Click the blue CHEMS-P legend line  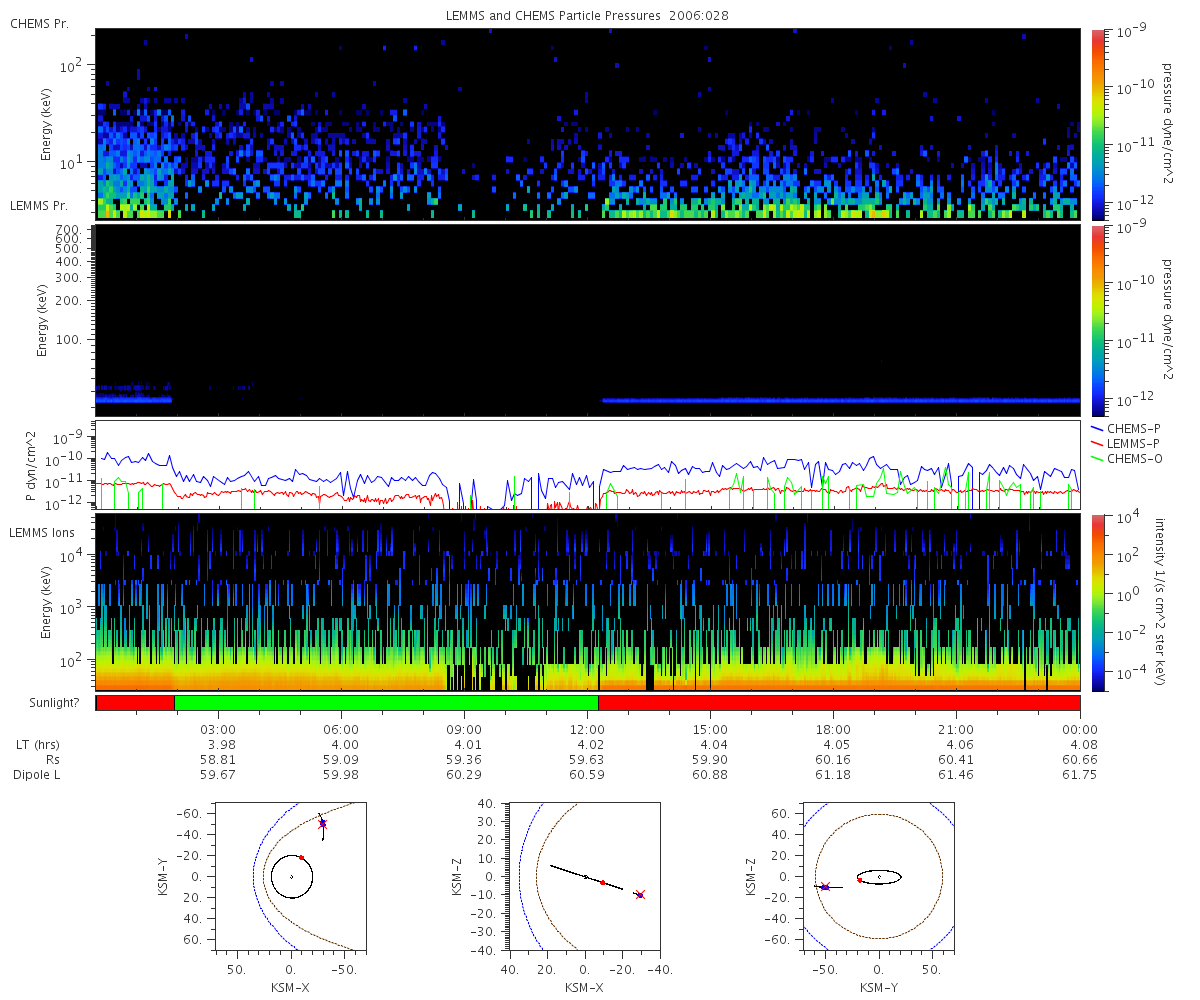[x=1097, y=428]
